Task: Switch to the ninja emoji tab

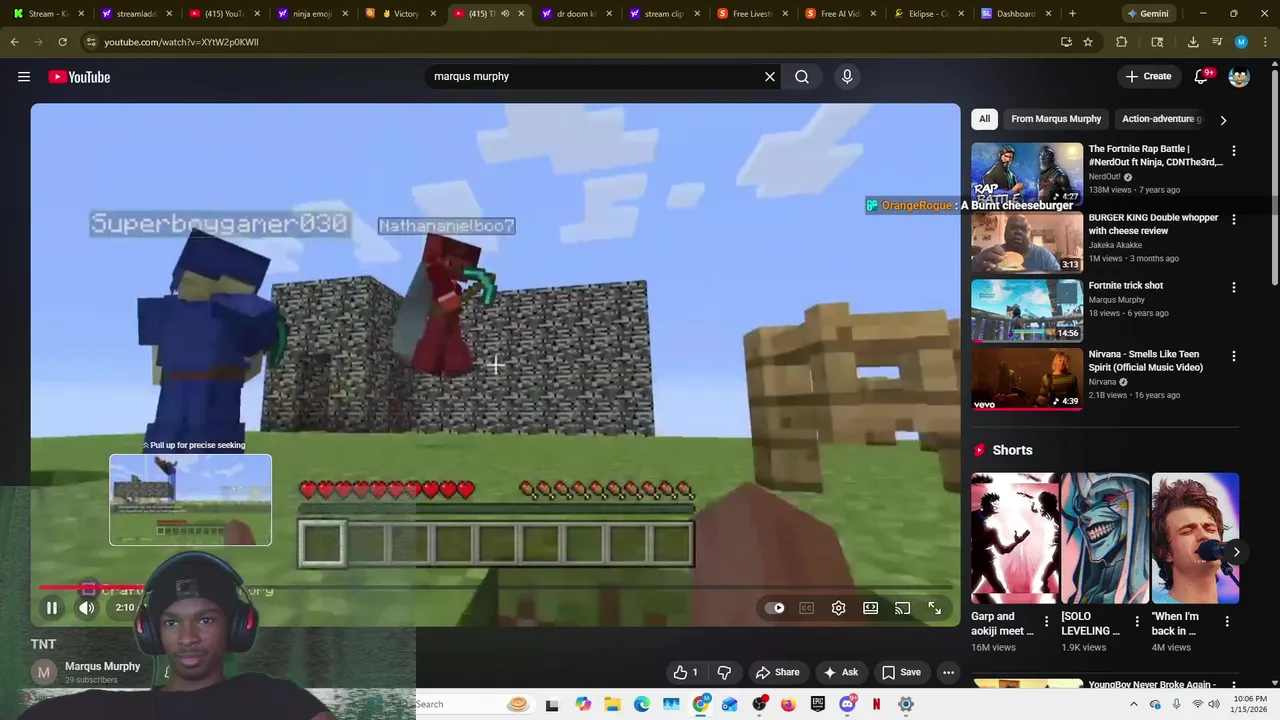Action: tap(311, 14)
